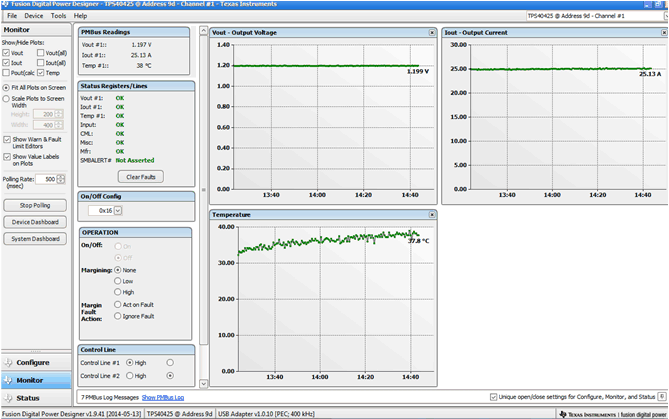Set Margining to Low
Viewport: 669px width, 419px height.
tap(118, 281)
